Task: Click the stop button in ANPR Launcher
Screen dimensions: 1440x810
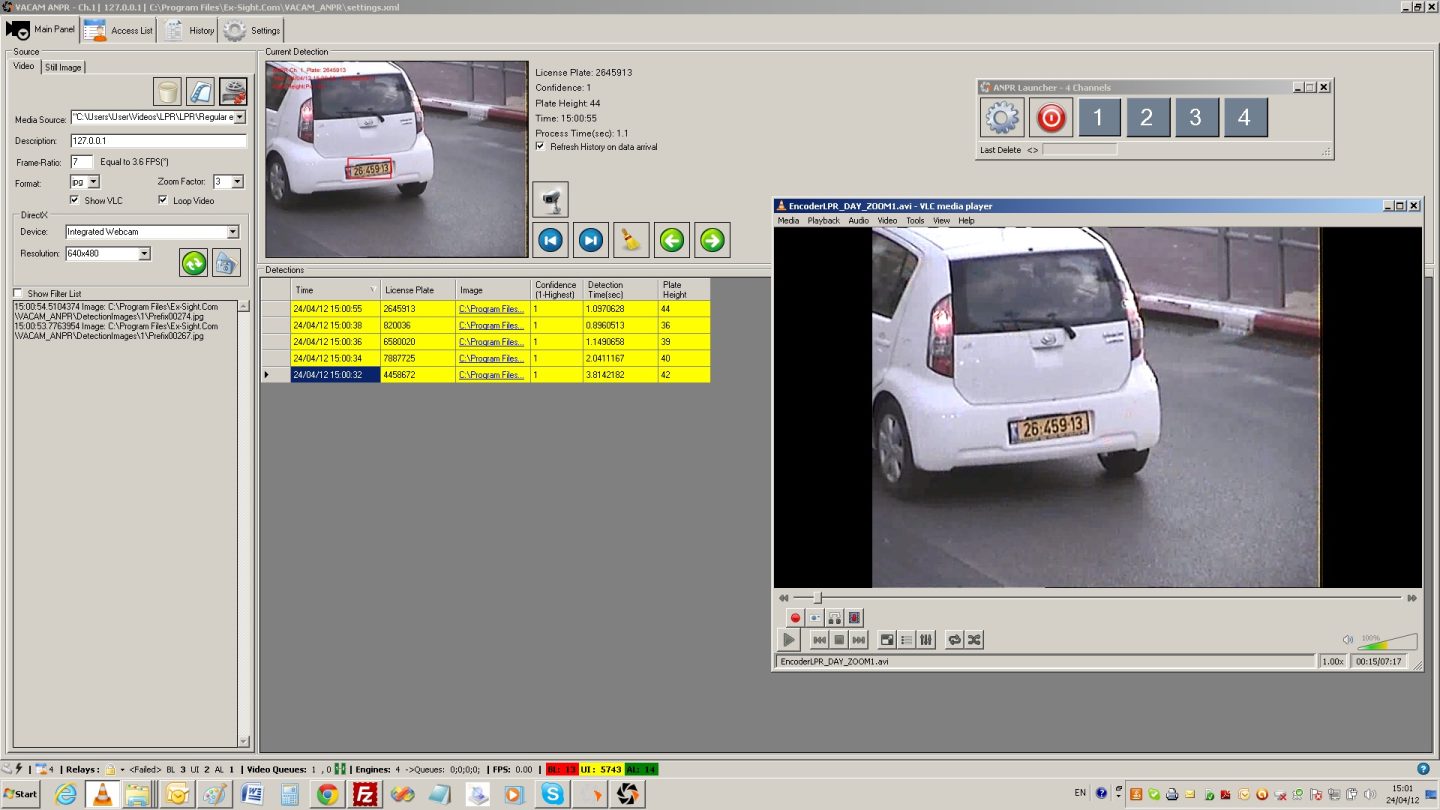Action: (x=1050, y=117)
